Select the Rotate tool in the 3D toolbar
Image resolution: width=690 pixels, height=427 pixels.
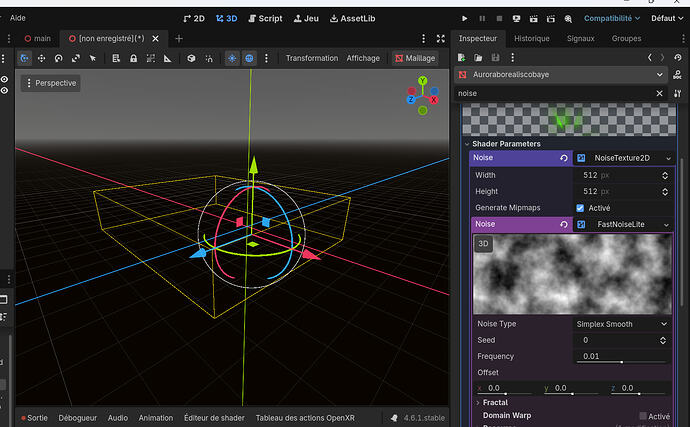click(58, 58)
